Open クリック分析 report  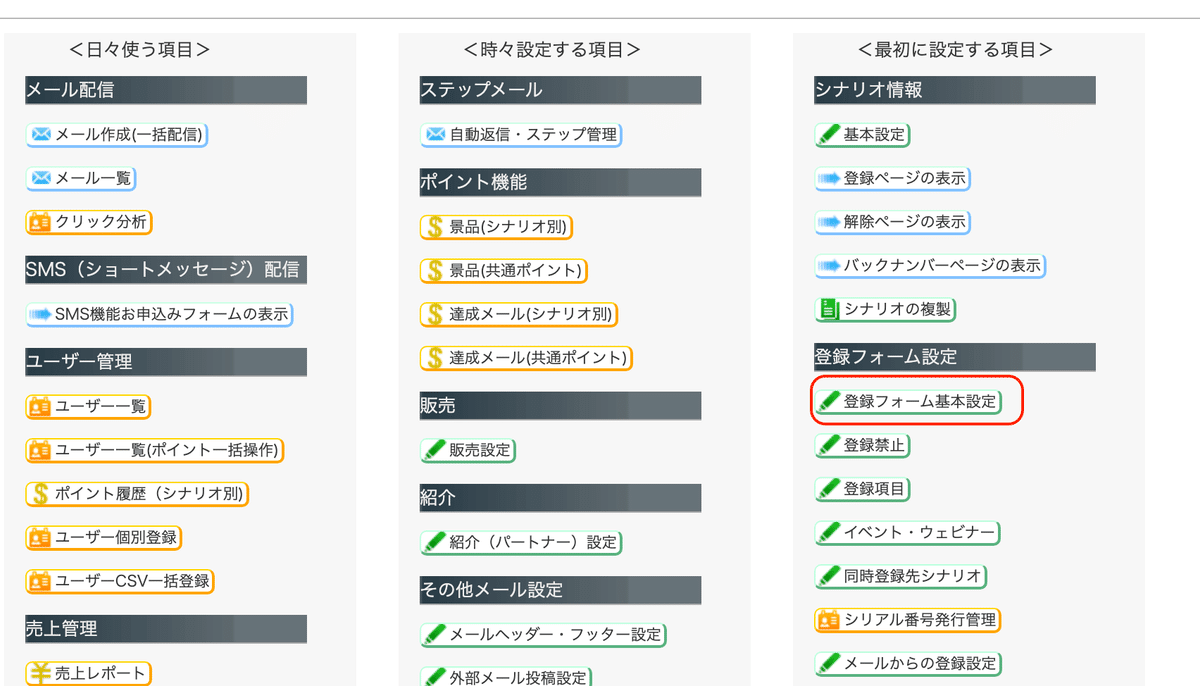pyautogui.click(x=89, y=222)
